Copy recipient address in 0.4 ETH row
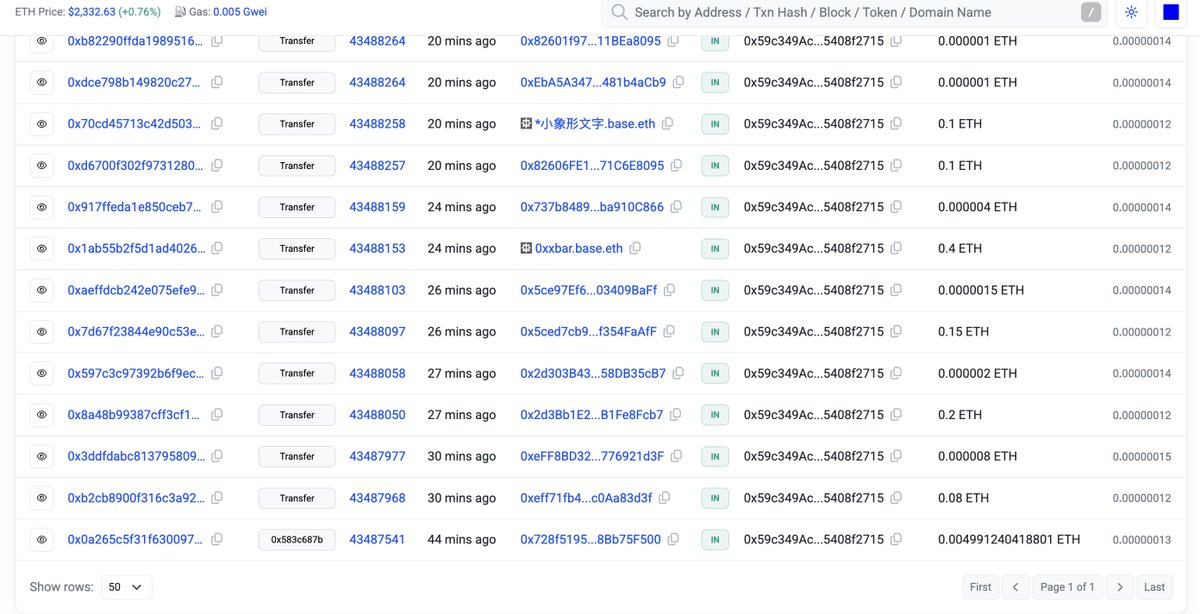 point(896,248)
